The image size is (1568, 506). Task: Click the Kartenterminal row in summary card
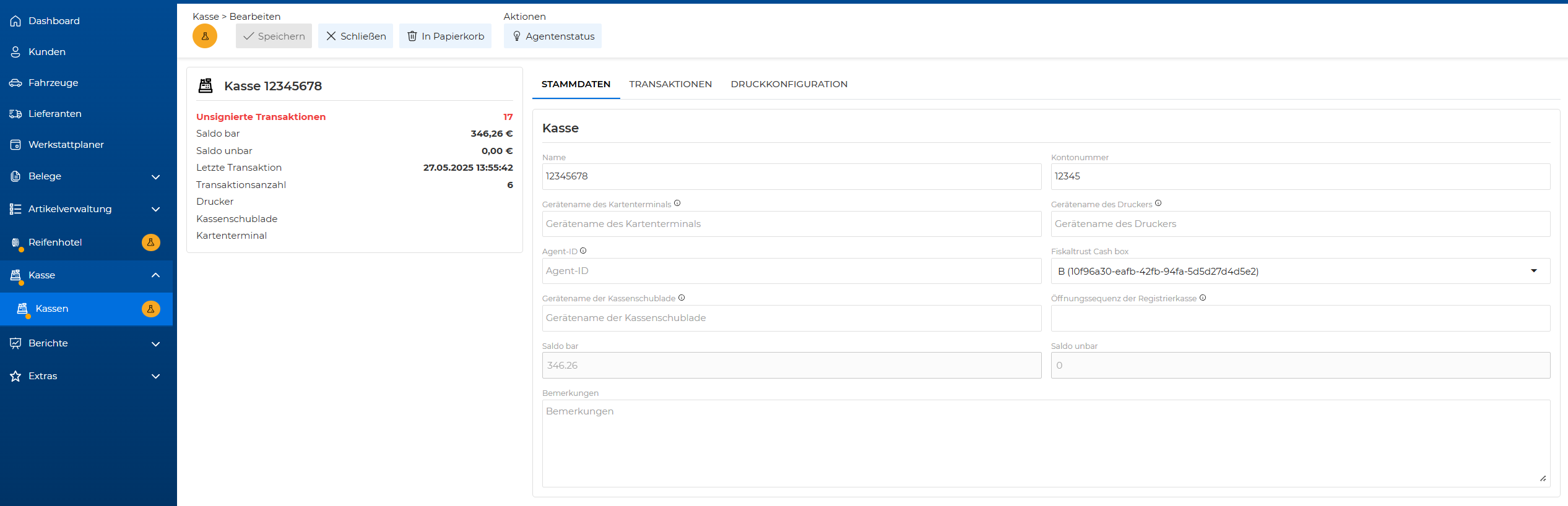pyautogui.click(x=355, y=236)
